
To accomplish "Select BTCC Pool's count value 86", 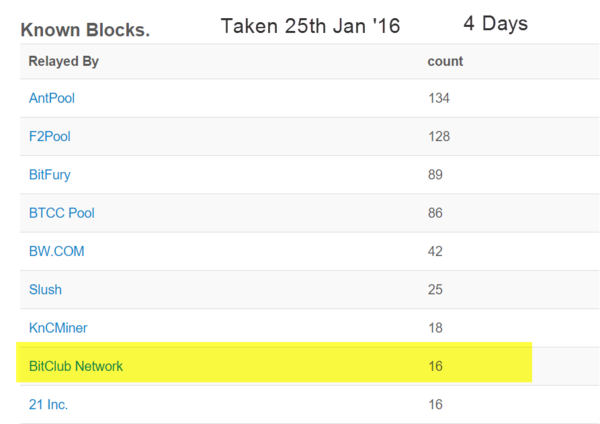I will (x=435, y=213).
